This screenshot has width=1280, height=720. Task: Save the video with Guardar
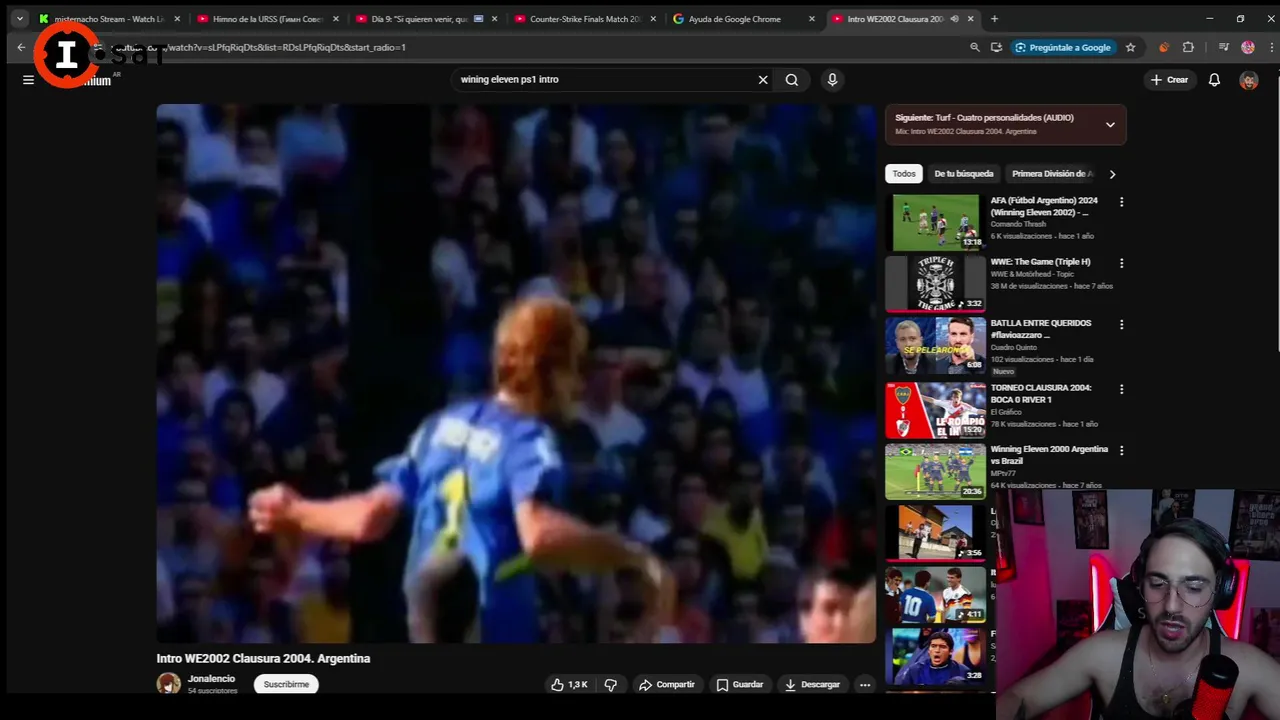(x=740, y=685)
